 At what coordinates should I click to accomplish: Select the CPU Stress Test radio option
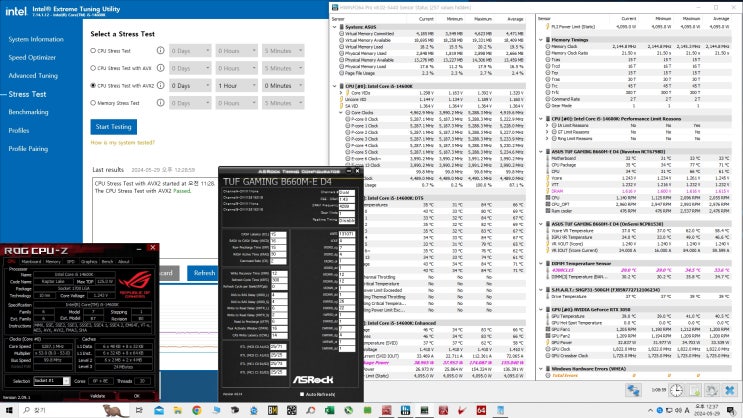click(94, 50)
